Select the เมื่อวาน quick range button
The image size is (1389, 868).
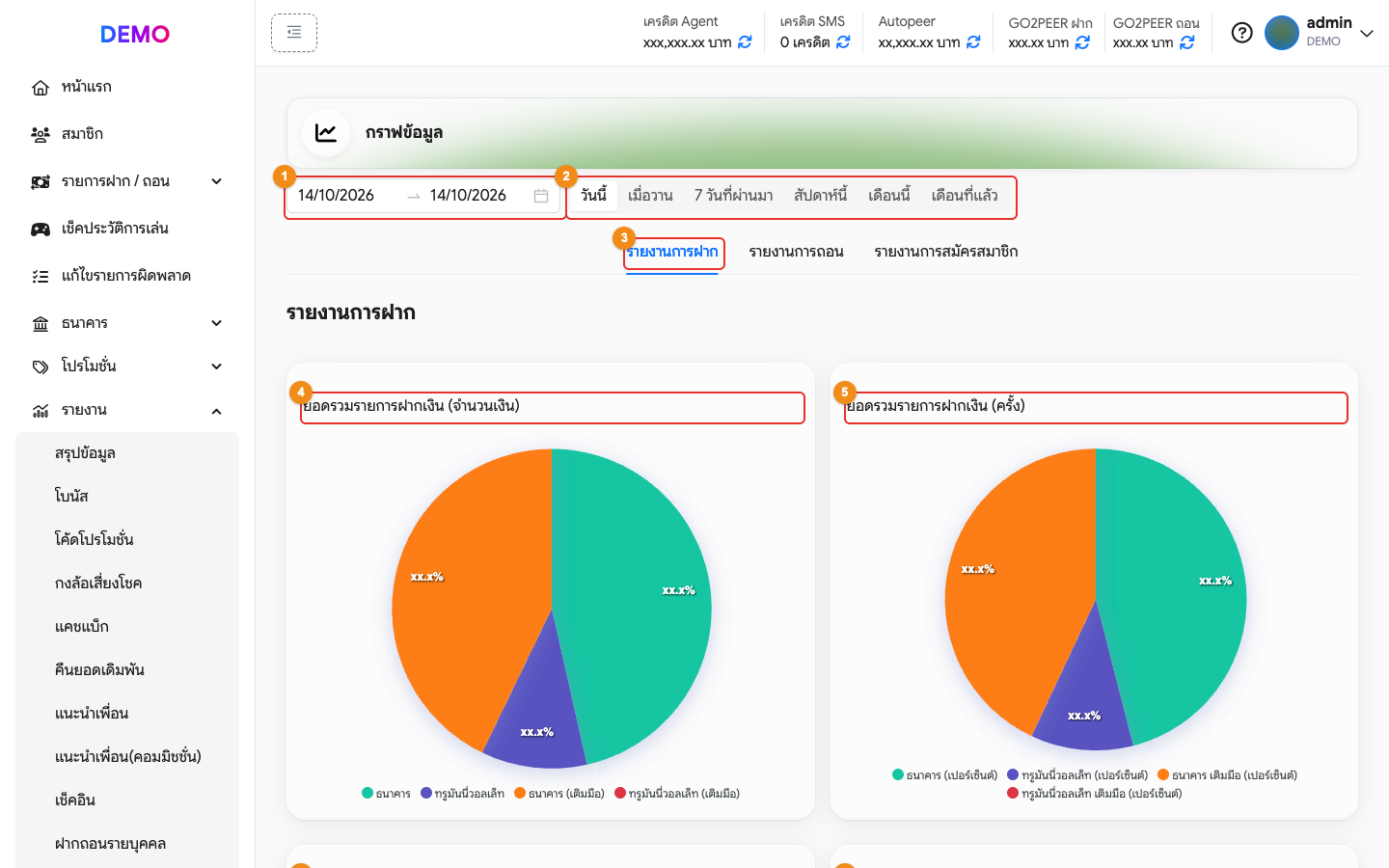point(650,196)
